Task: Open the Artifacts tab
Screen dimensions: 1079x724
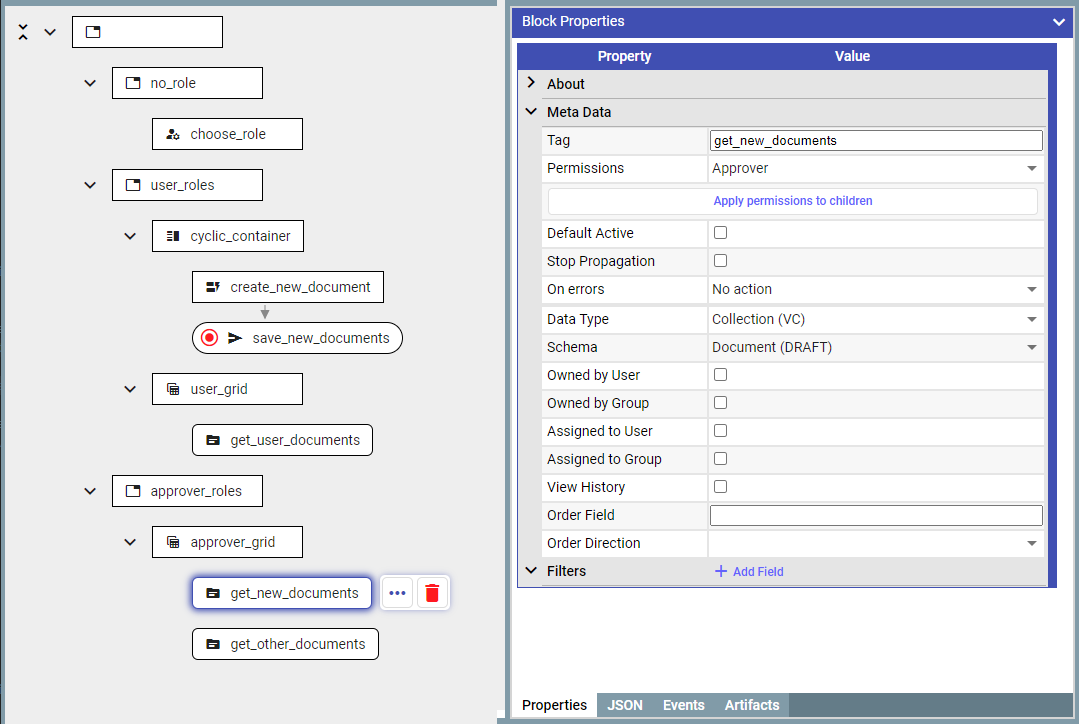Action: tap(751, 705)
